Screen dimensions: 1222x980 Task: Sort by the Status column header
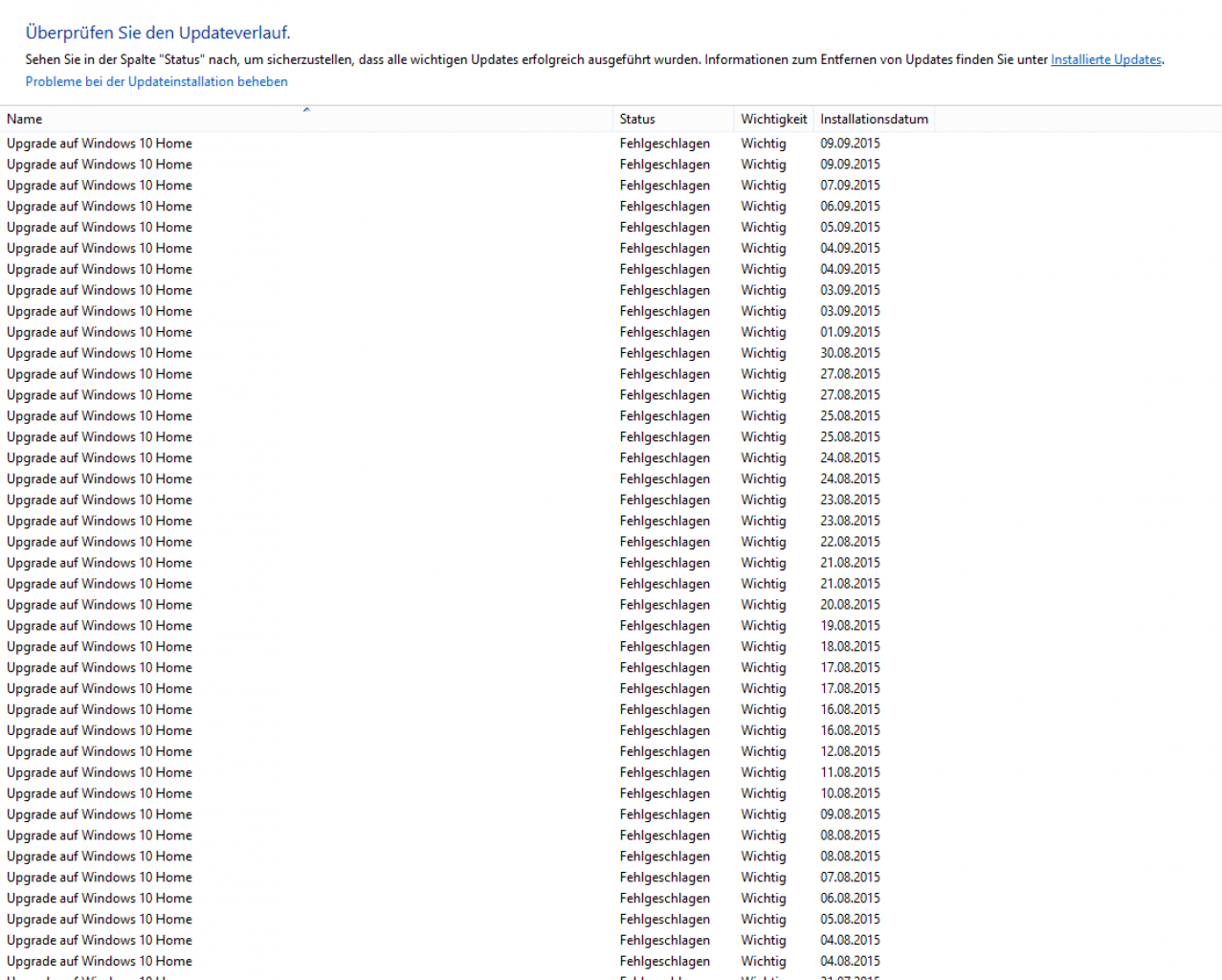pos(674,119)
